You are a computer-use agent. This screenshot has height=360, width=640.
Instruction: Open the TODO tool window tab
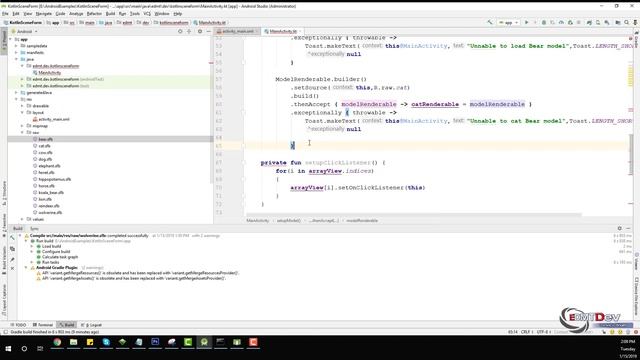[x=18, y=325]
